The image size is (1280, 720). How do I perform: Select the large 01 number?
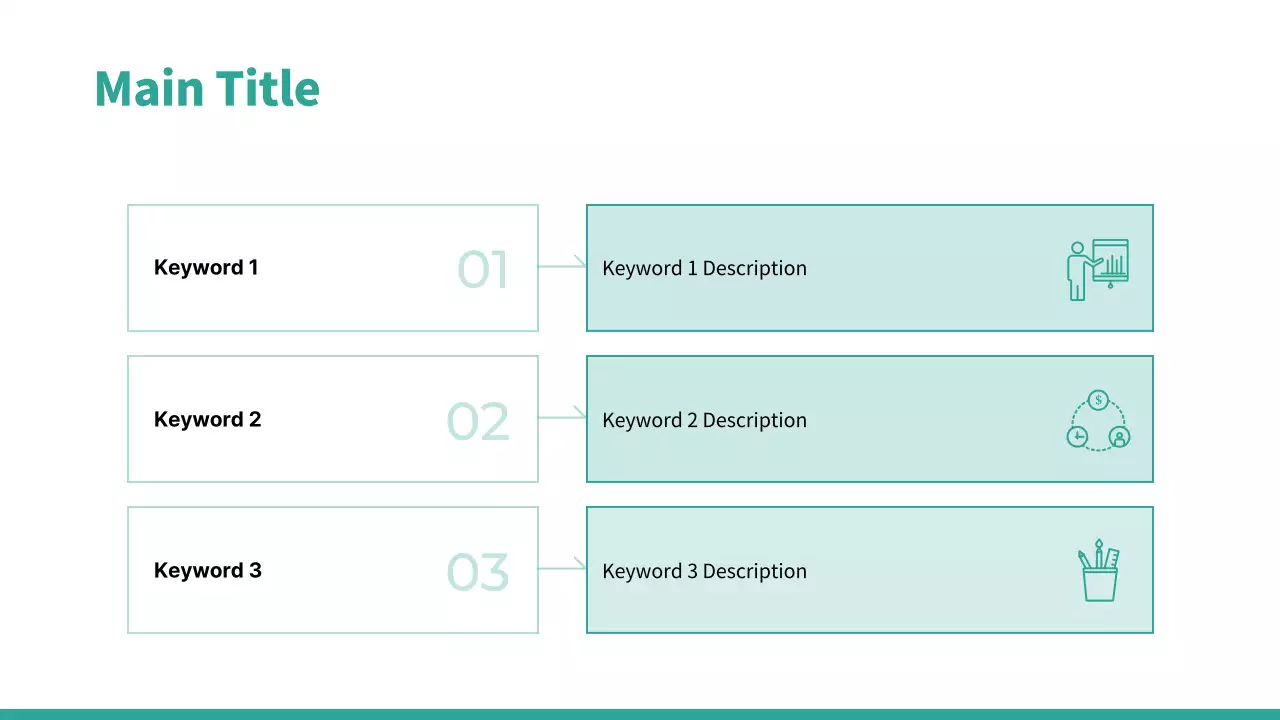pos(483,270)
